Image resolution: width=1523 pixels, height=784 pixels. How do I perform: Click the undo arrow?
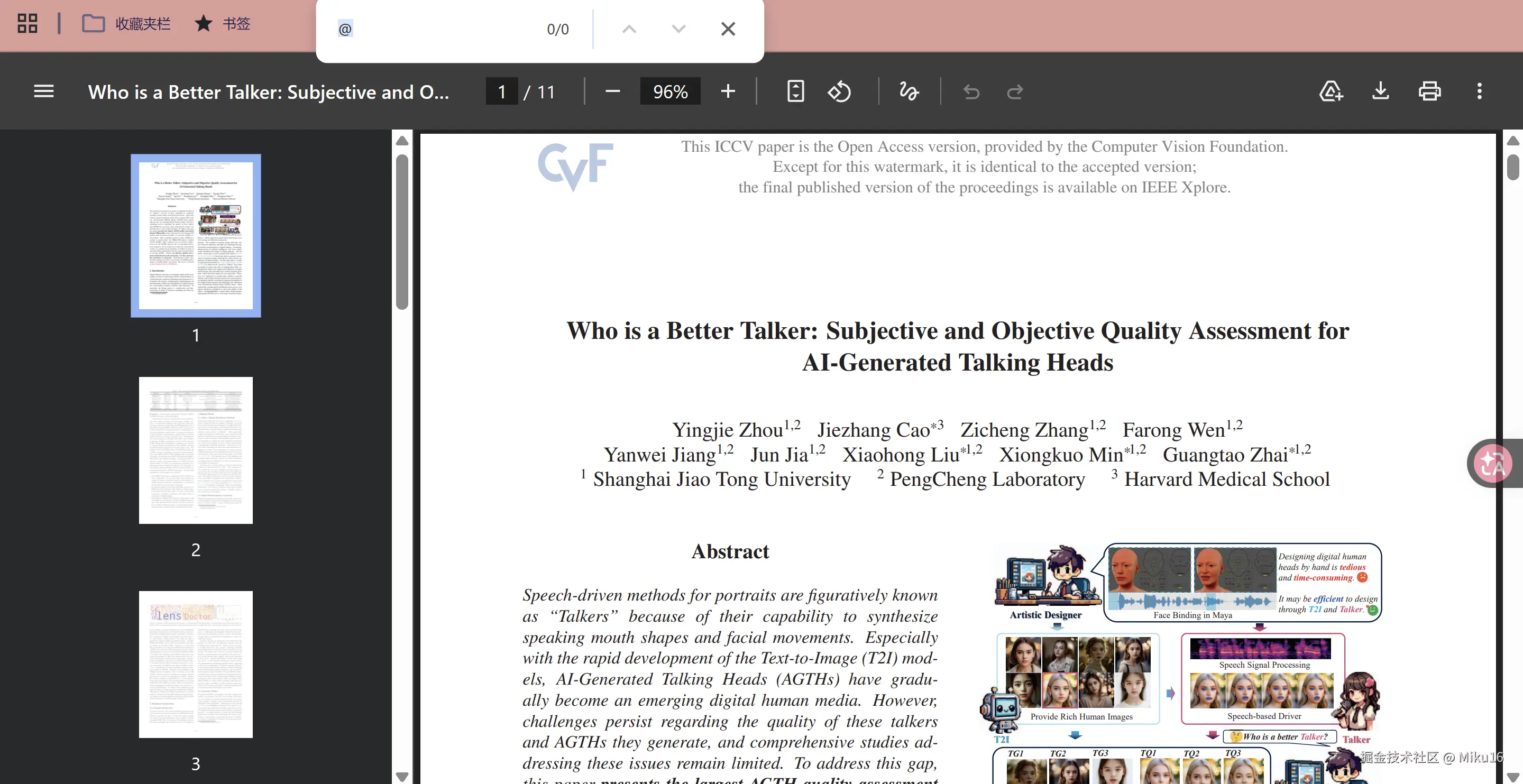pos(971,92)
